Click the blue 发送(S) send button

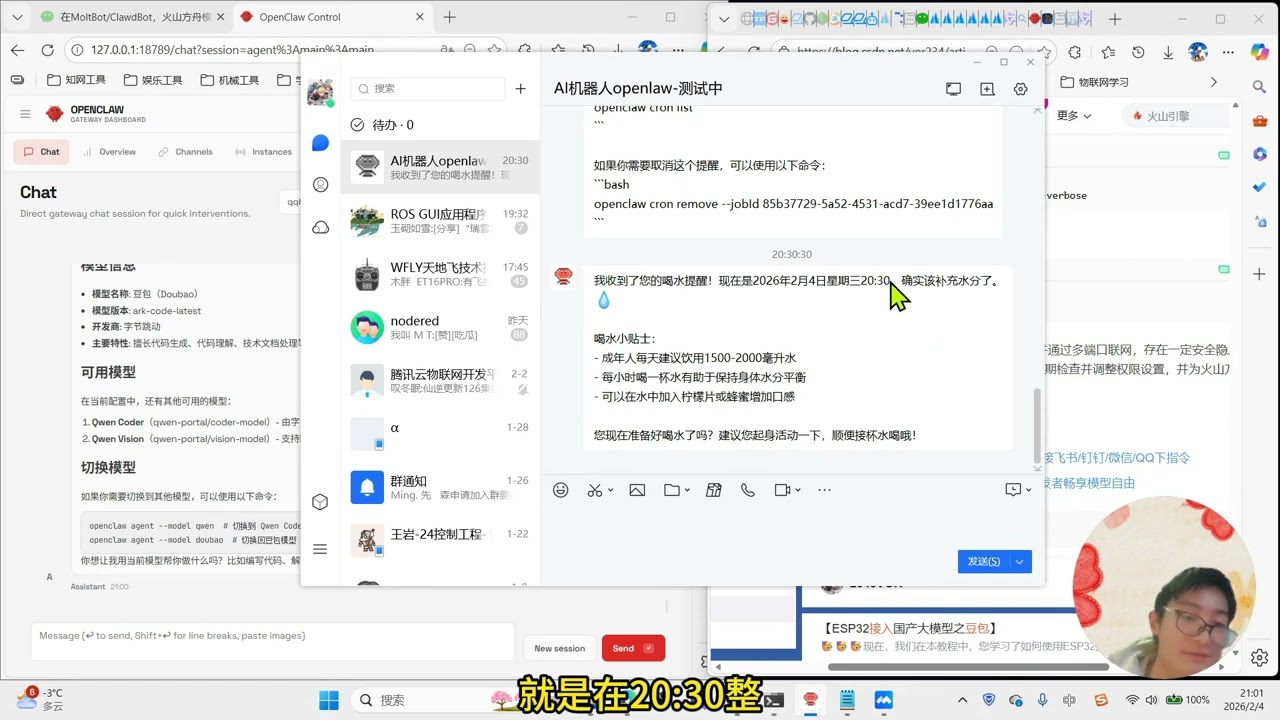pos(984,561)
